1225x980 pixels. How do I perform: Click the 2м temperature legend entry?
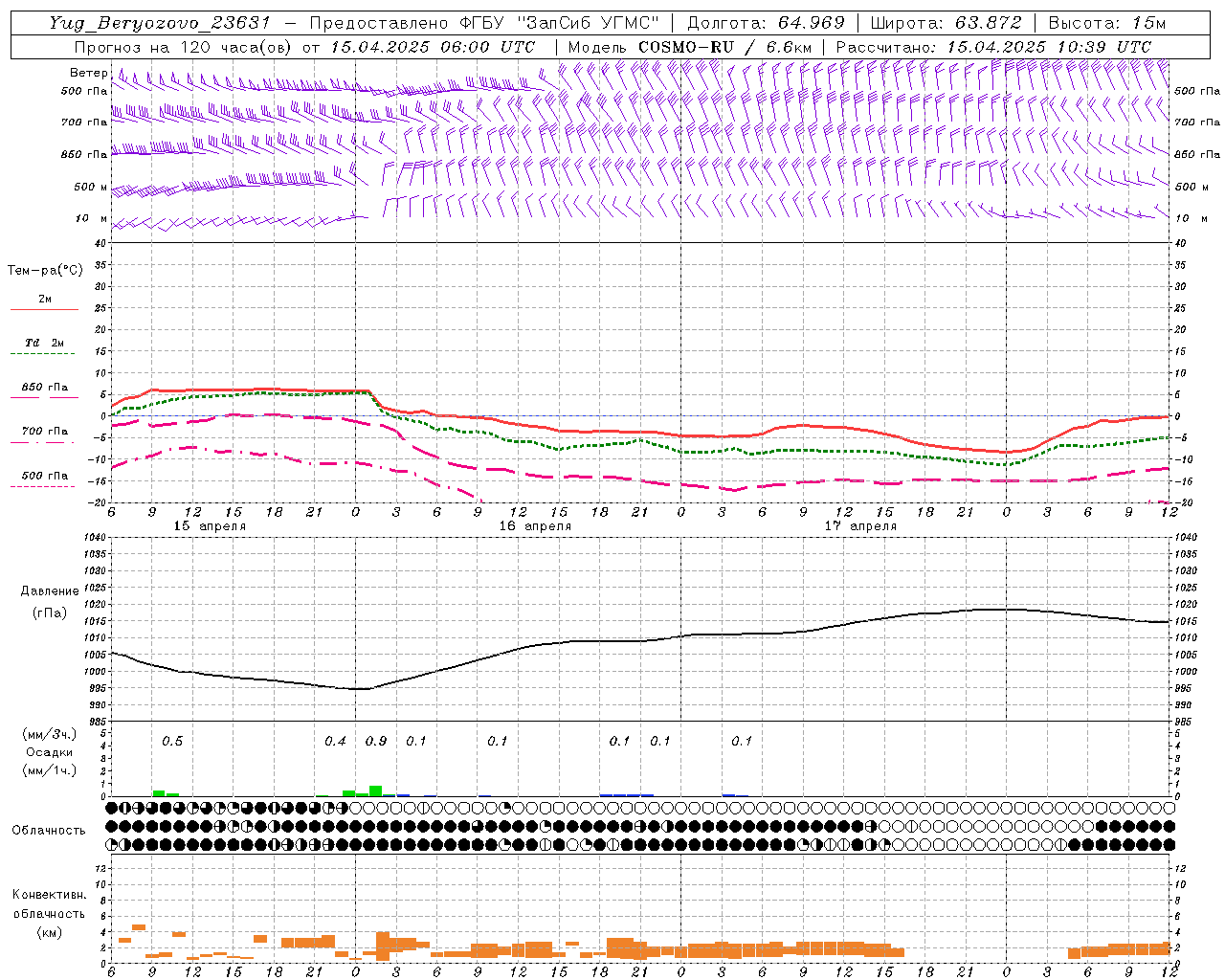tap(44, 300)
